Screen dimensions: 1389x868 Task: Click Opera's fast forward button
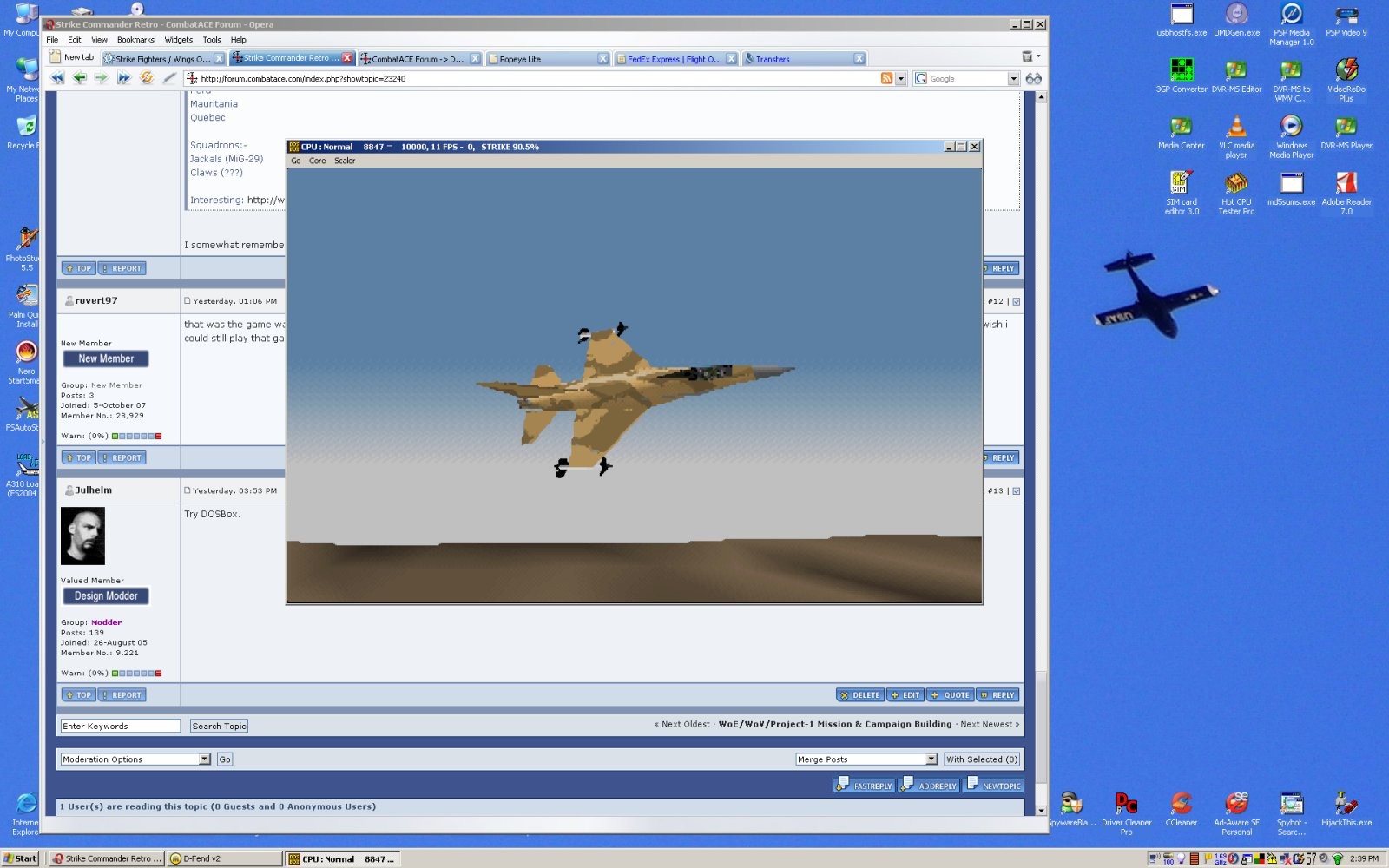[123, 78]
